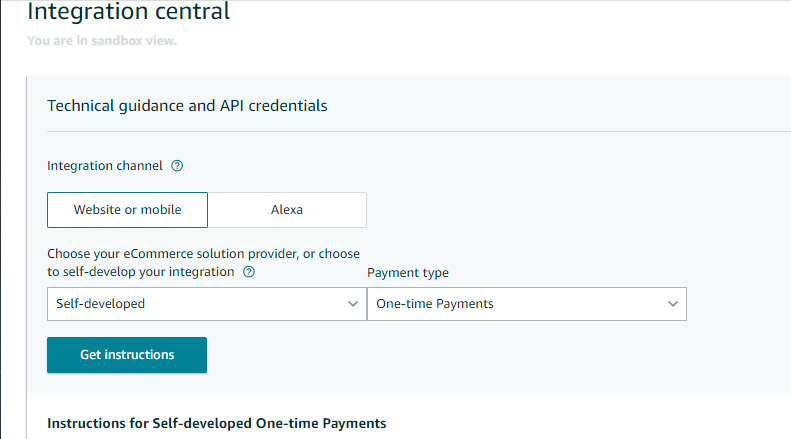Click the Payment type label
The width and height of the screenshot is (791, 439).
point(408,272)
